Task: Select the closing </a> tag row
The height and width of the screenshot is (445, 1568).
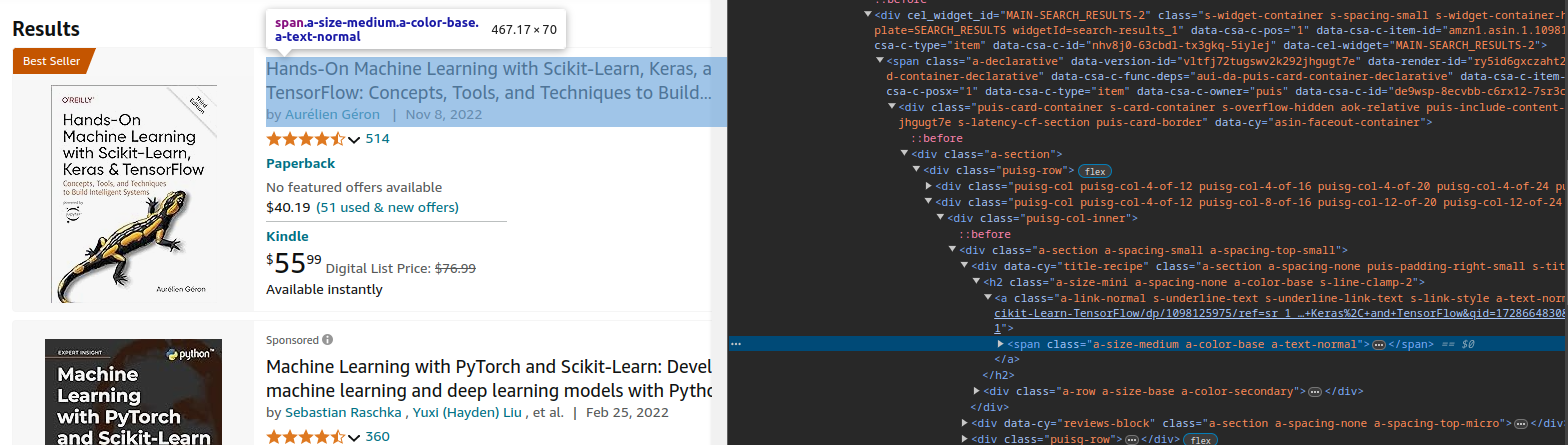Action: pyautogui.click(x=1007, y=359)
